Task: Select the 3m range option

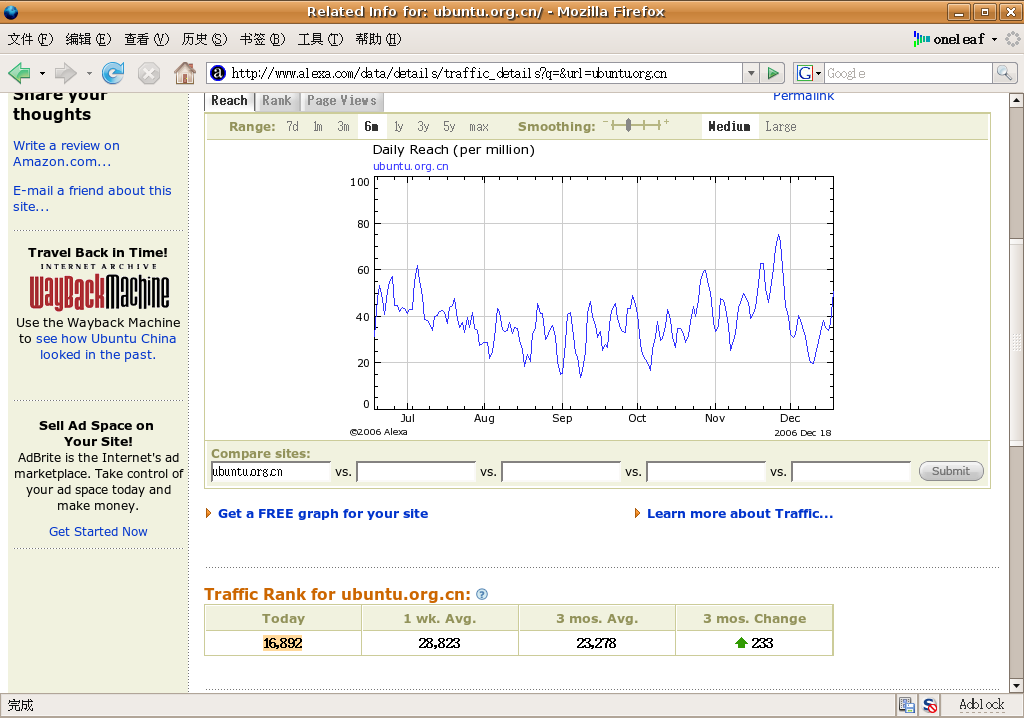Action: pyautogui.click(x=344, y=127)
